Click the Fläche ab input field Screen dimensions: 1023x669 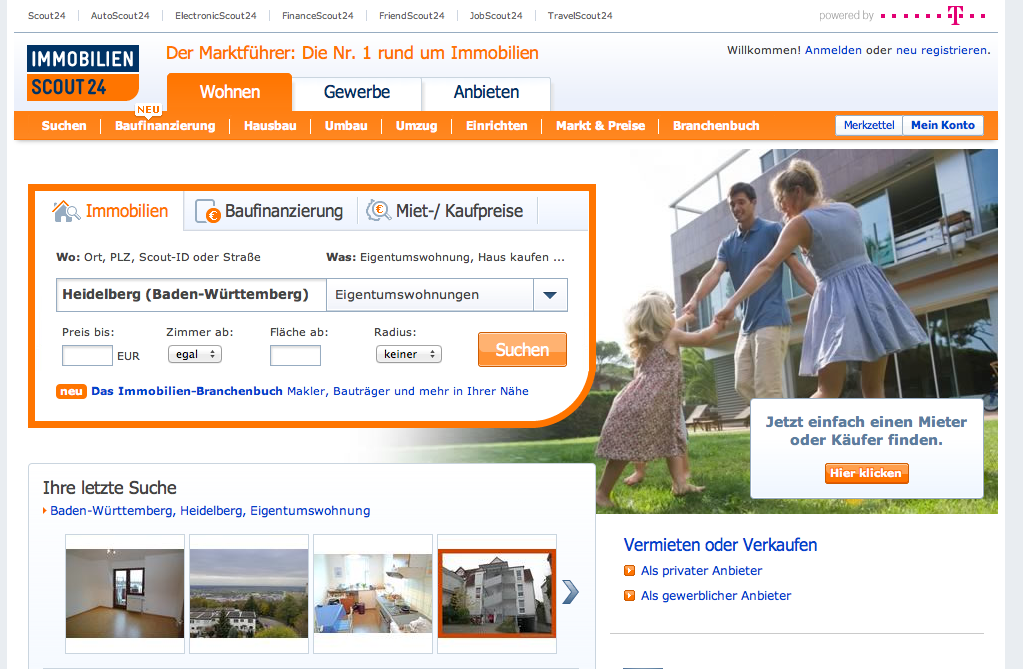tap(296, 356)
